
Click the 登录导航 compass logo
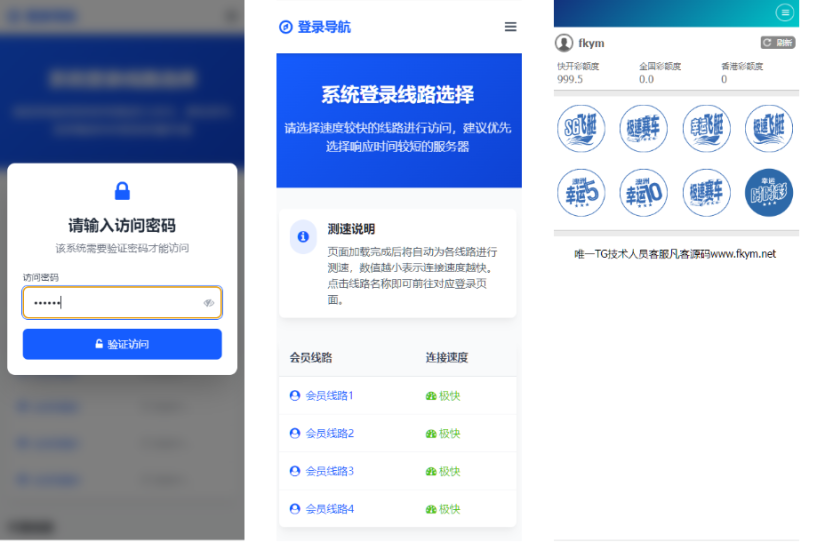(x=285, y=27)
